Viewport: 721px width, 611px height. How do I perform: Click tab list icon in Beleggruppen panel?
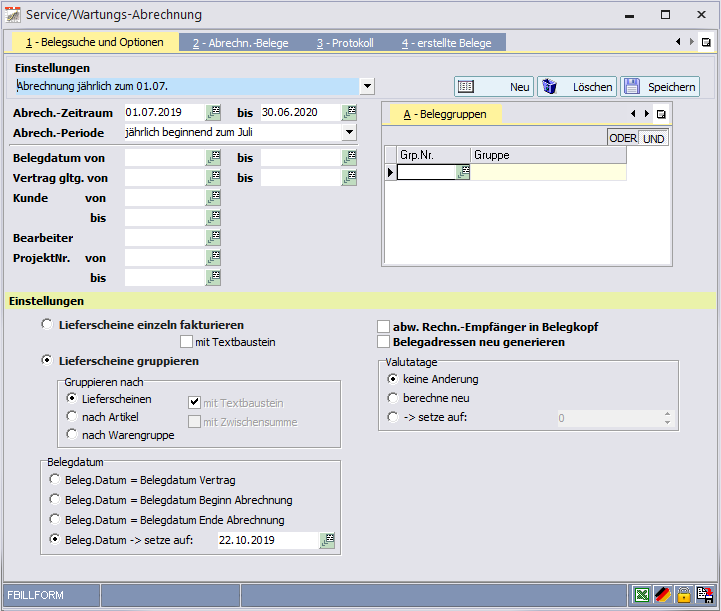coord(661,114)
